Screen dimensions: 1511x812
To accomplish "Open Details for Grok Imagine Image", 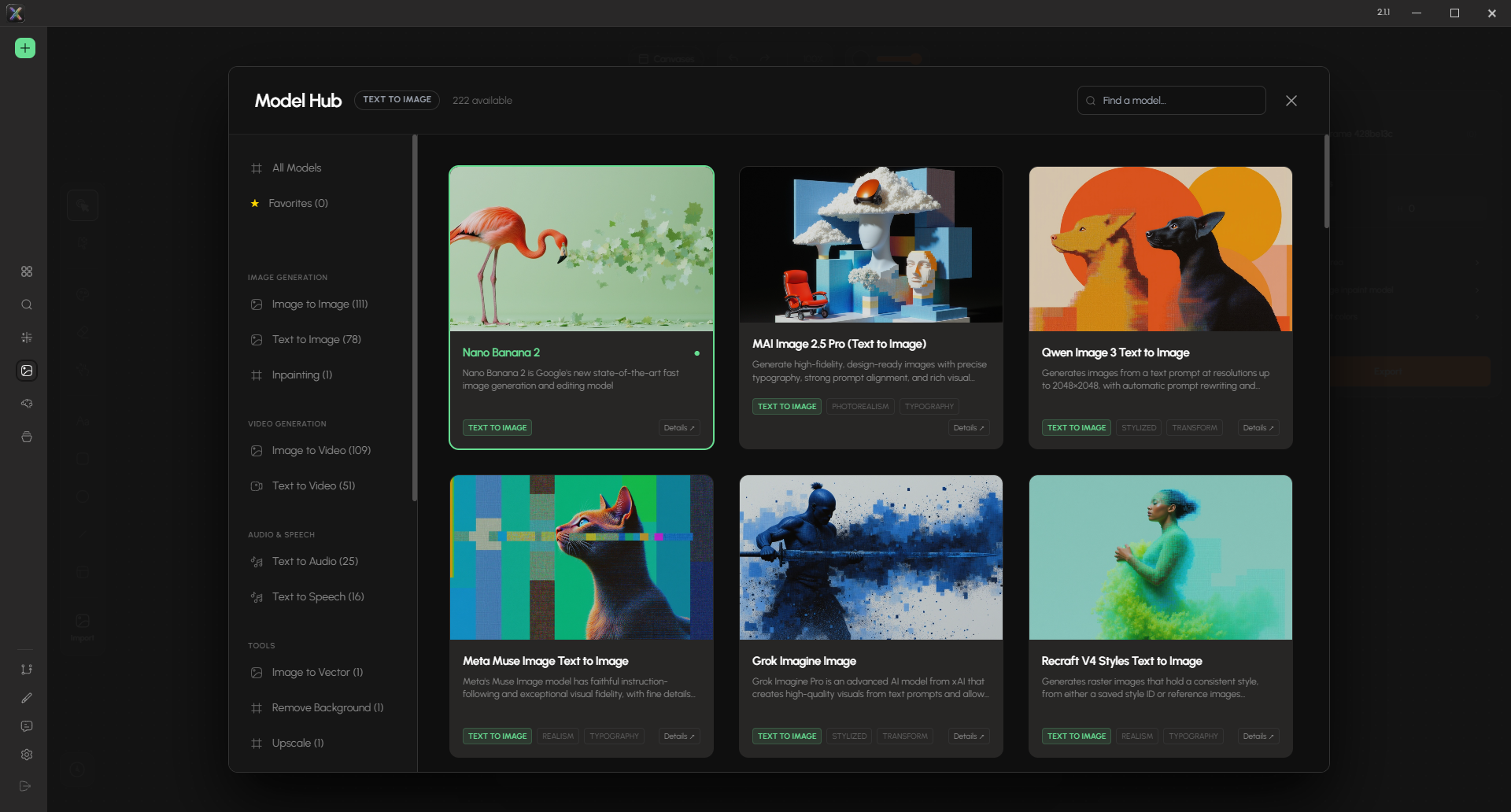I will point(969,736).
